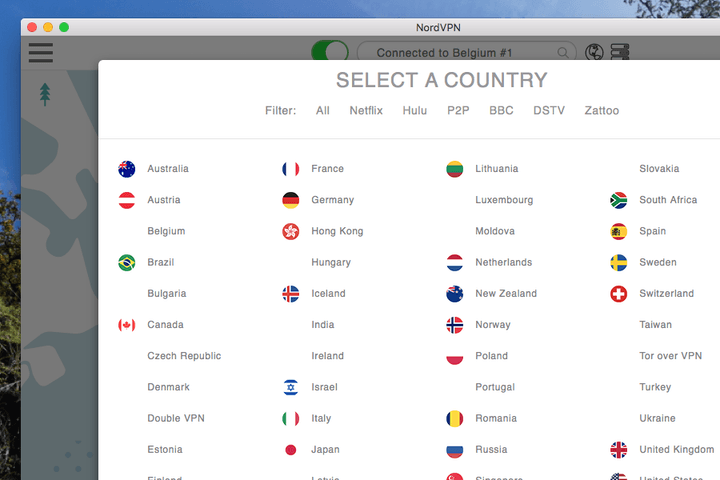
Task: Select Ukraine
Action: click(657, 418)
